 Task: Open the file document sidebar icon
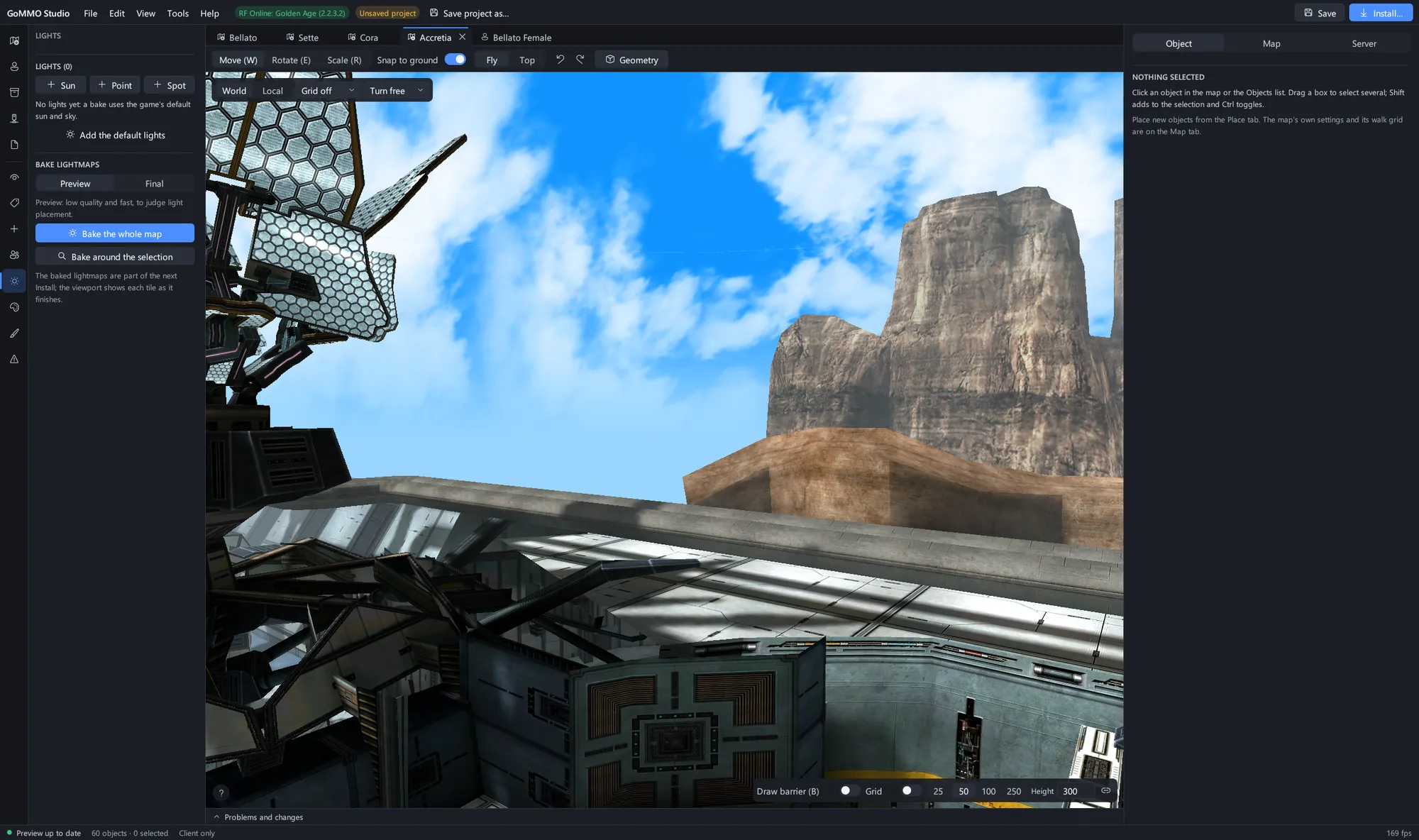coord(14,145)
